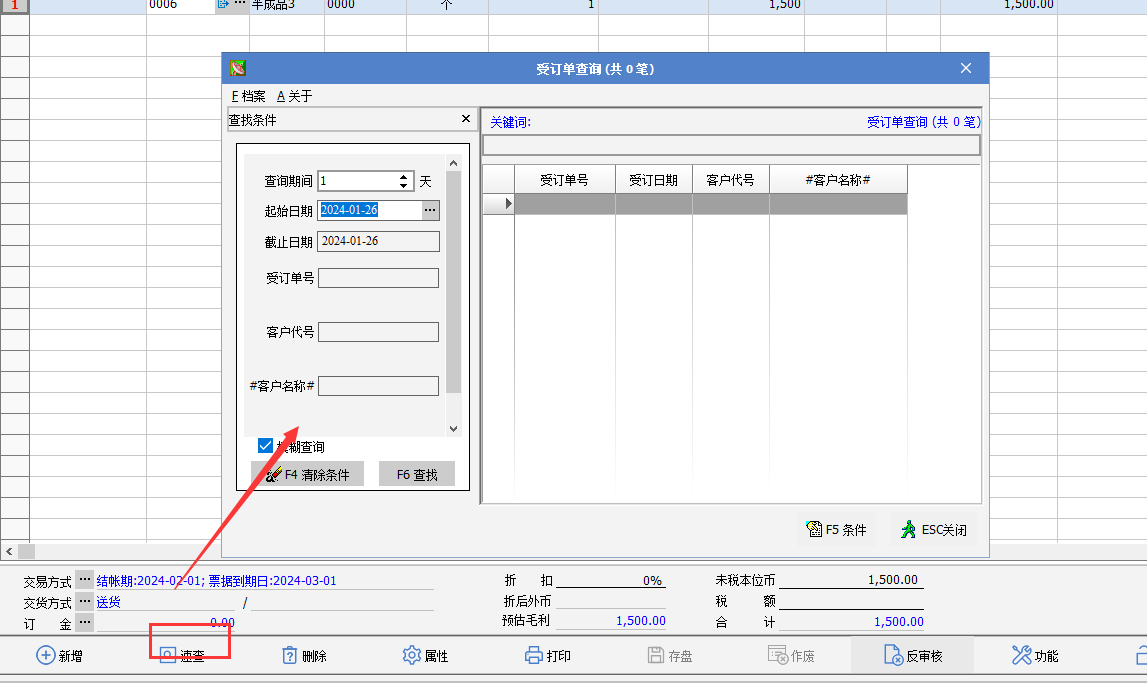Click the F5 条件 conditions button
Image resolution: width=1147 pixels, height=683 pixels.
pyautogui.click(x=836, y=530)
